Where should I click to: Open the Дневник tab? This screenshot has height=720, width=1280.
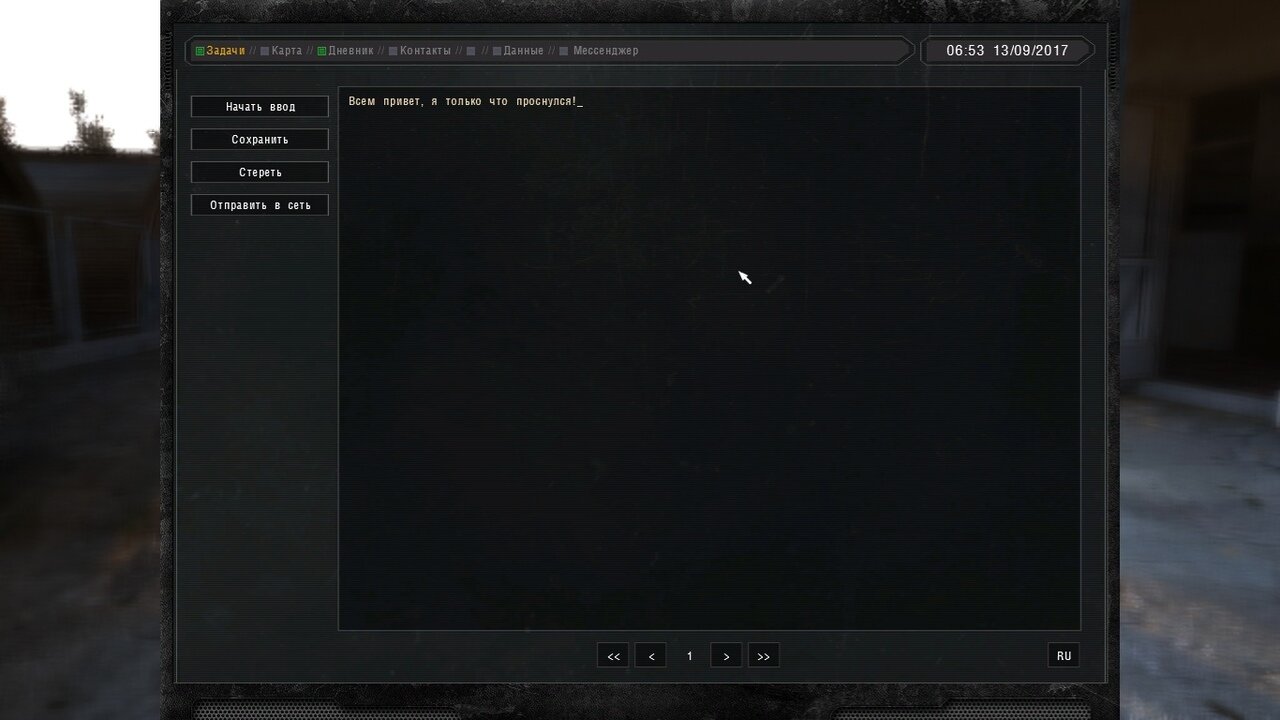(x=350, y=51)
